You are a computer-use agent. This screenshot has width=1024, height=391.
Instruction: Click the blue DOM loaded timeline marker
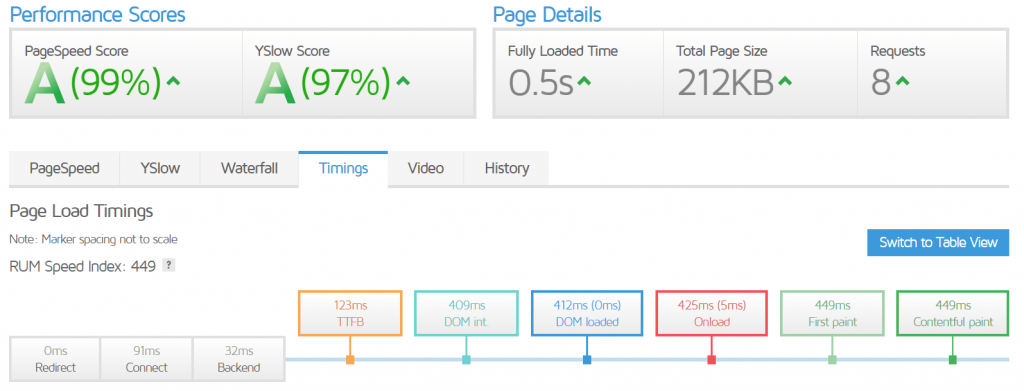pyautogui.click(x=586, y=360)
